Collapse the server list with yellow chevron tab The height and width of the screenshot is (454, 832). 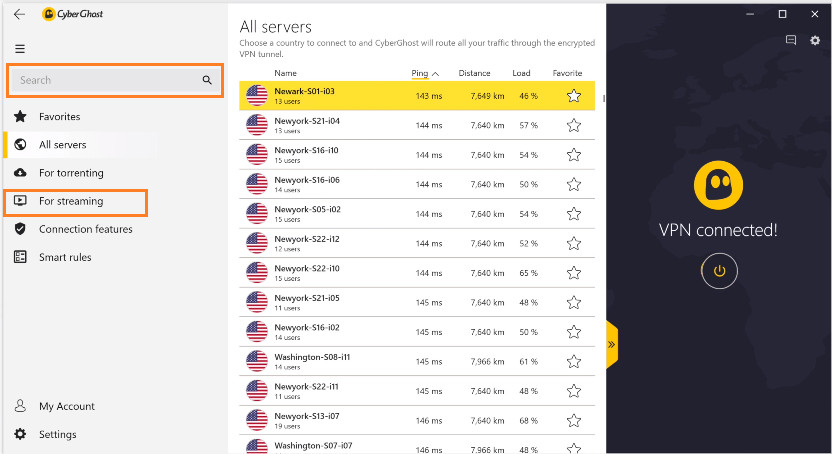(612, 345)
